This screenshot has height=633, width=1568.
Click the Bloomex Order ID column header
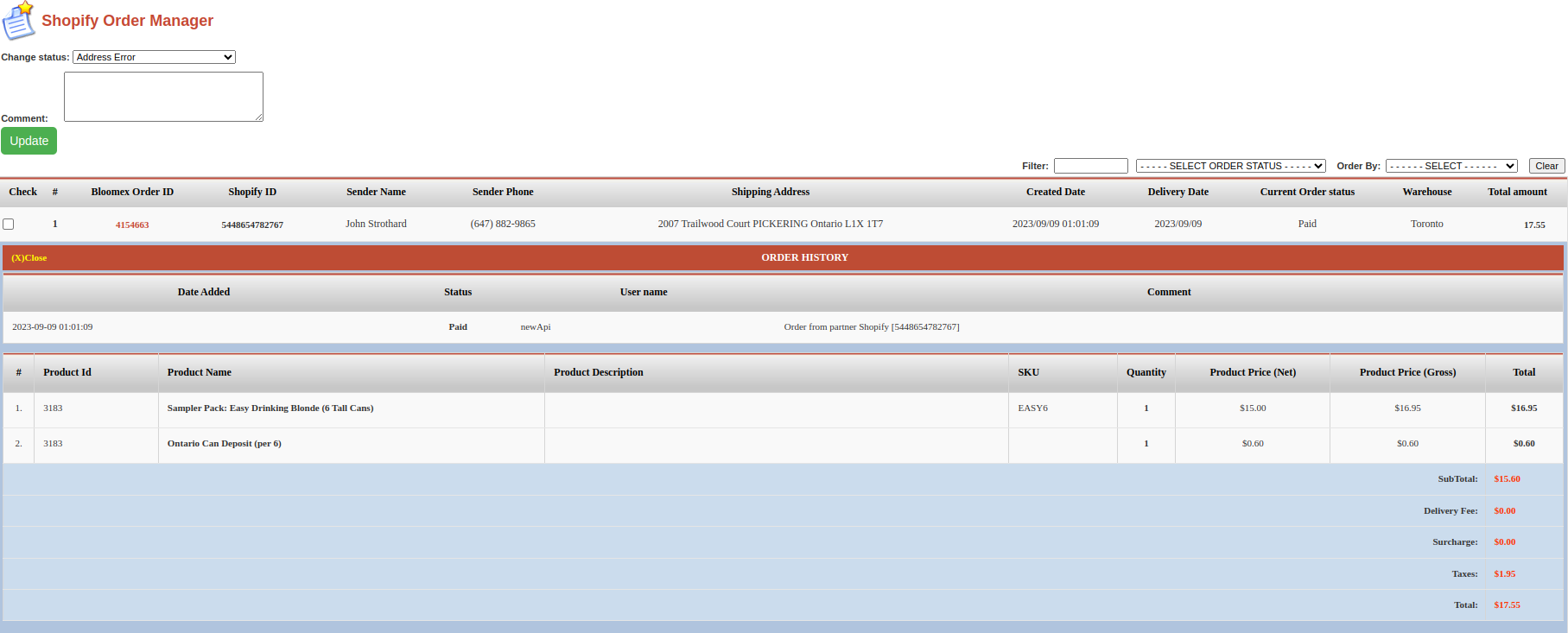pyautogui.click(x=132, y=192)
